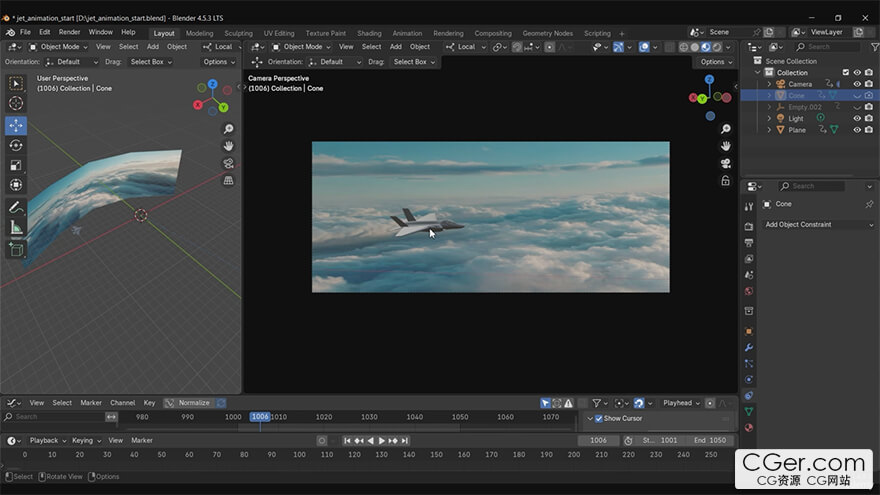Screen dimensions: 880x495
Task: Open the Playhead dropdown in graph editor
Action: click(682, 403)
